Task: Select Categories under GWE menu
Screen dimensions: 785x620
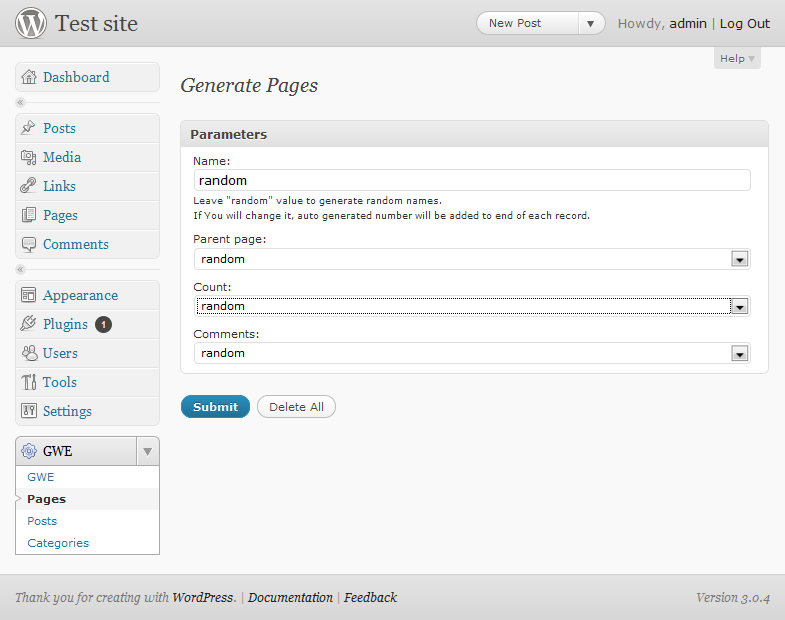Action: pos(58,543)
